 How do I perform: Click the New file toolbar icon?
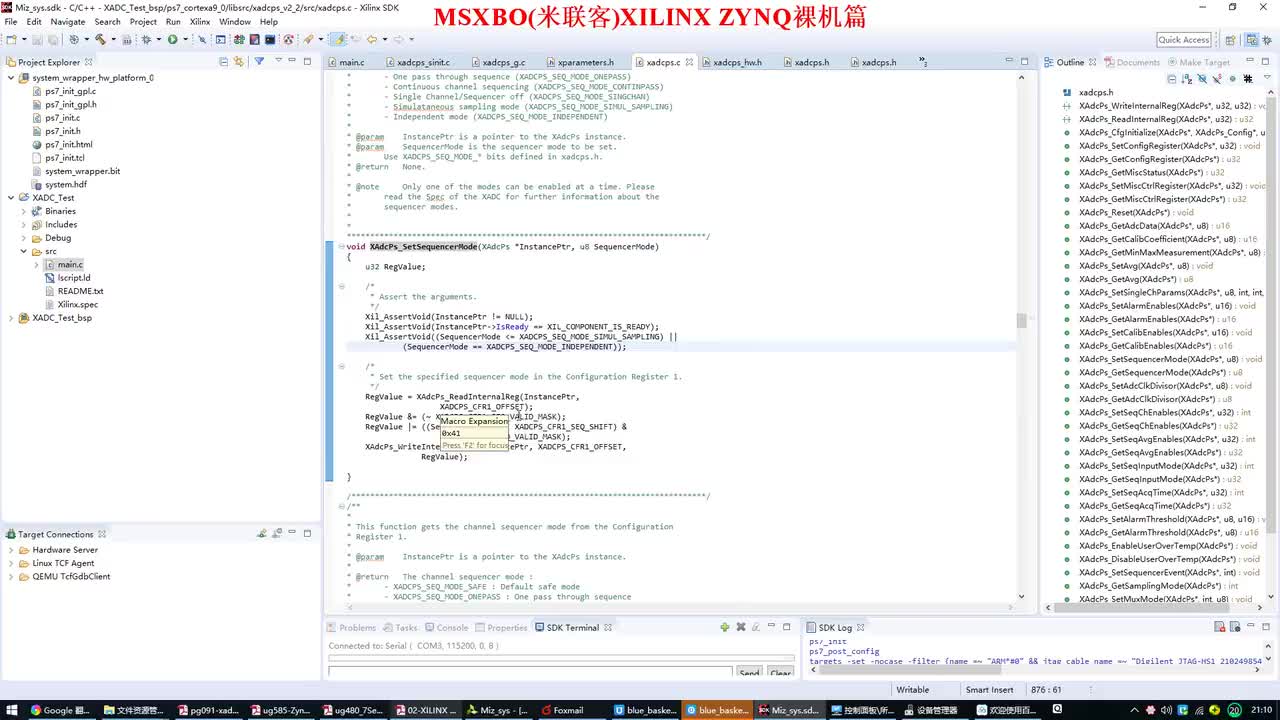pyautogui.click(x=11, y=40)
